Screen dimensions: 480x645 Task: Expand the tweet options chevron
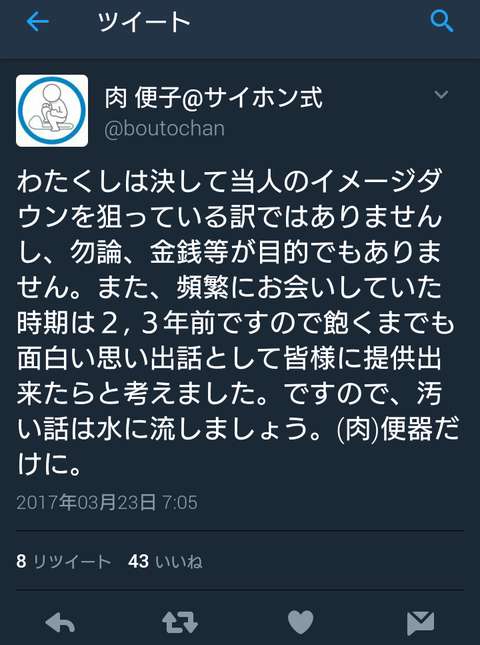click(x=441, y=95)
